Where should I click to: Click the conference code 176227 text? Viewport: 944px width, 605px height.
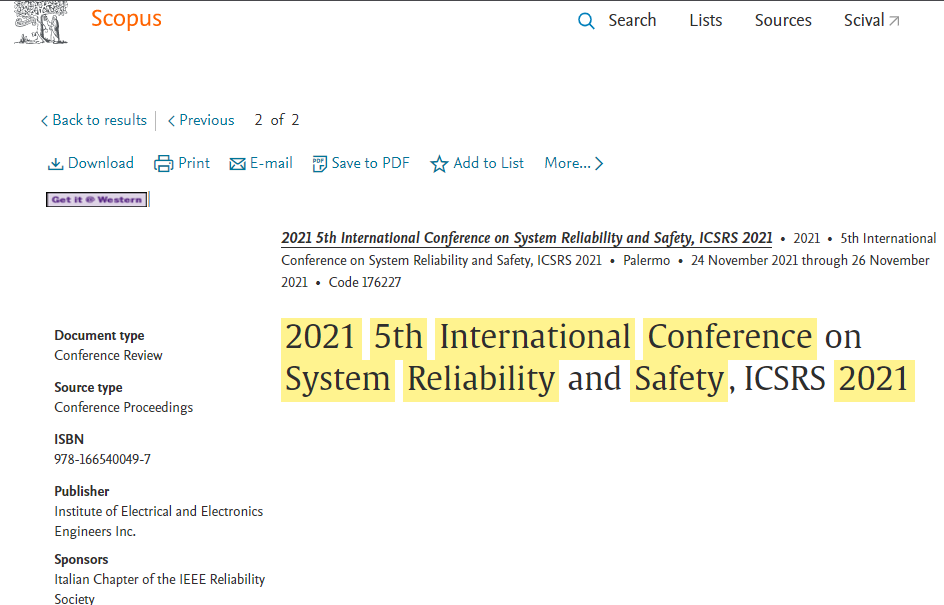(x=365, y=282)
